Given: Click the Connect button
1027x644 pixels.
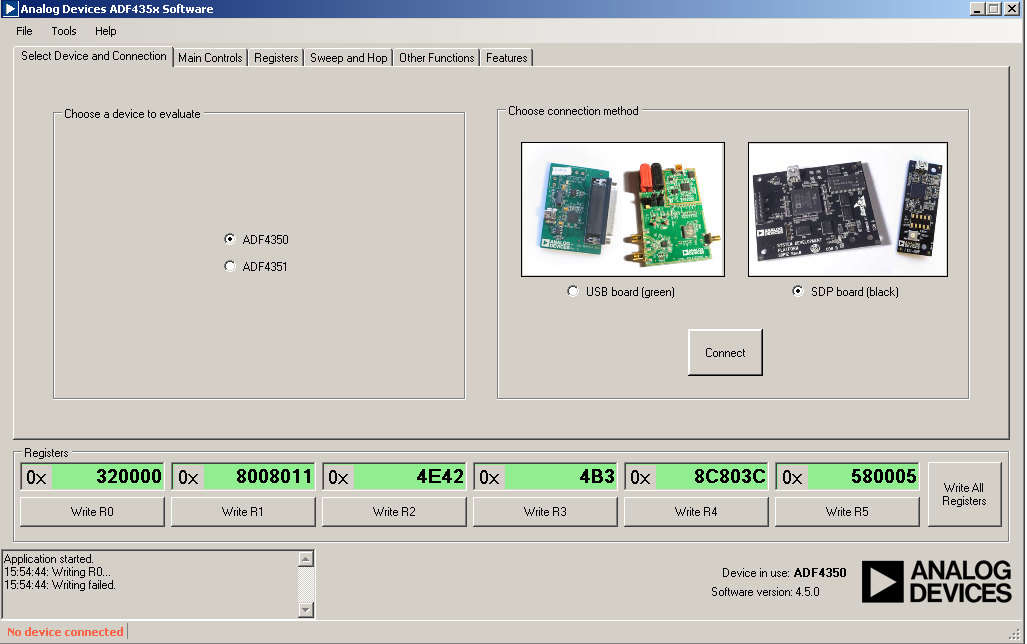Looking at the screenshot, I should tap(725, 352).
